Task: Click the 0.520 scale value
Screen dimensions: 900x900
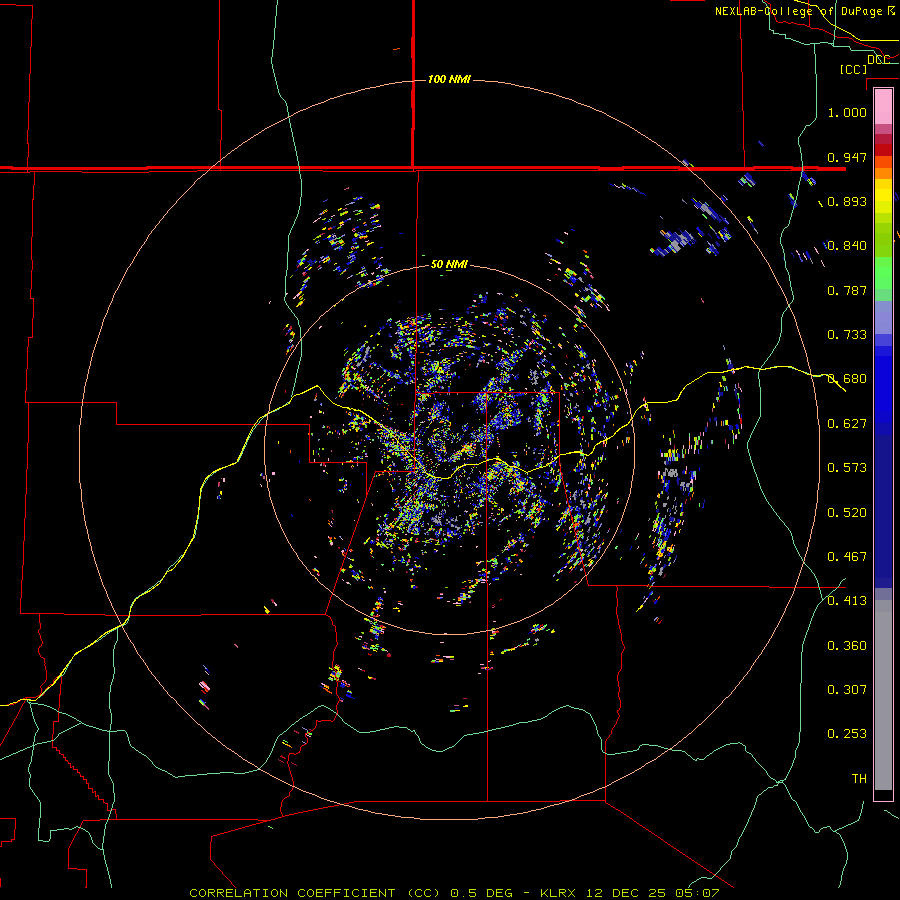Action: tap(847, 513)
